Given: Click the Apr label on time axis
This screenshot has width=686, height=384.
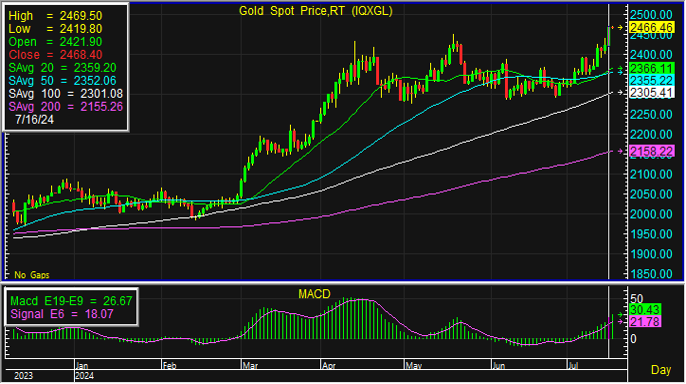Looking at the screenshot, I should [x=329, y=365].
